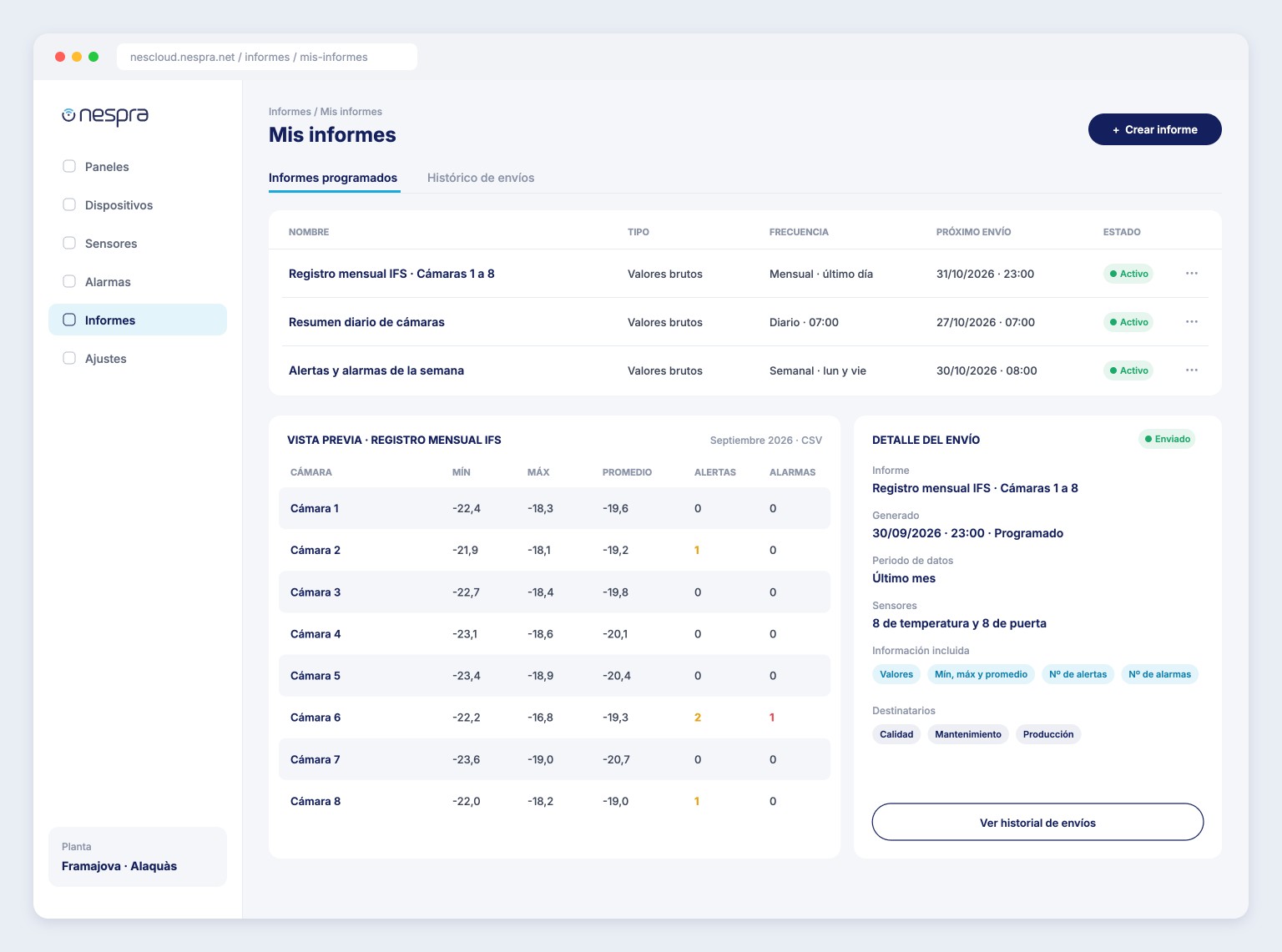
Task: Switch to the Histórico de envíos tab
Action: click(481, 178)
